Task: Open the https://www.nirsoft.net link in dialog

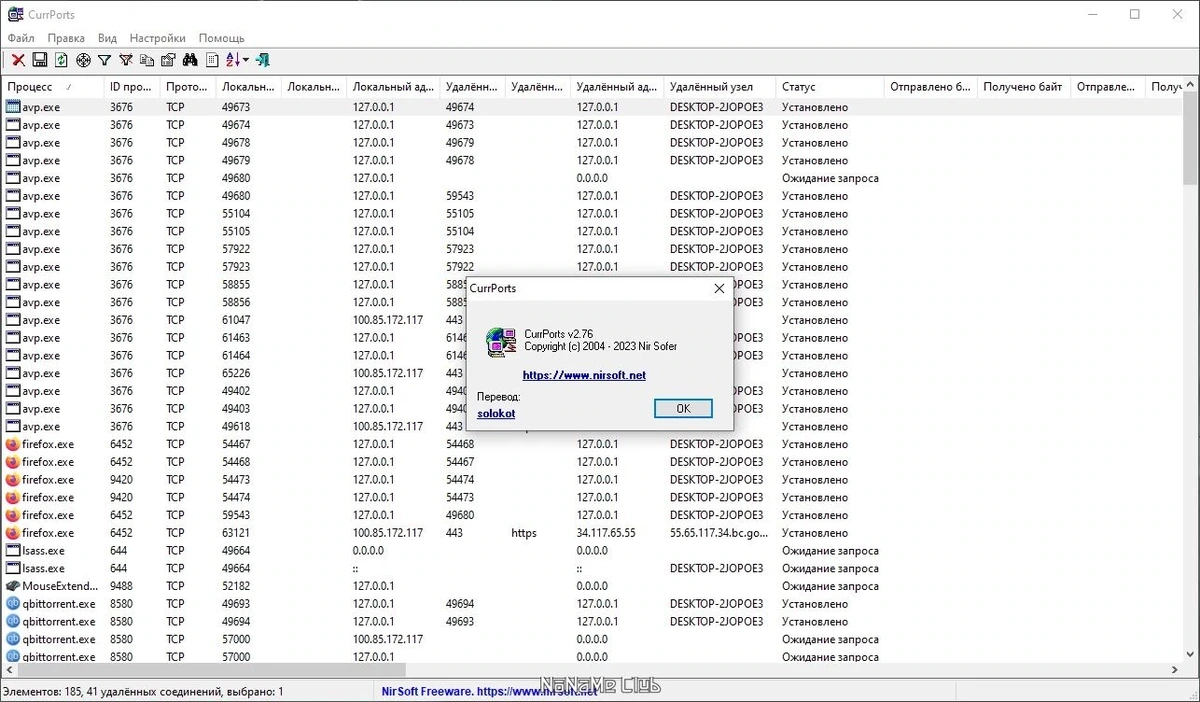Action: (x=584, y=375)
